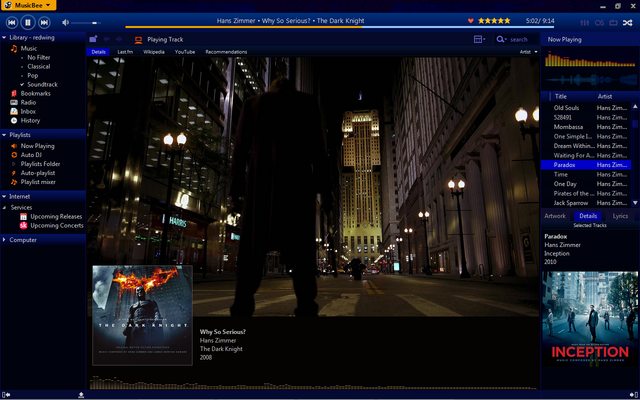Click The Dark Knight album cover
The height and width of the screenshot is (400, 640).
coord(142,315)
